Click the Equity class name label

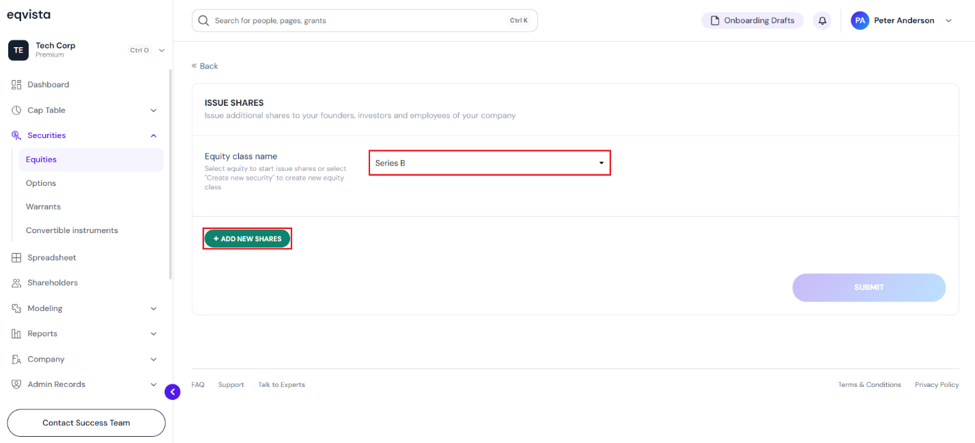pyautogui.click(x=241, y=156)
